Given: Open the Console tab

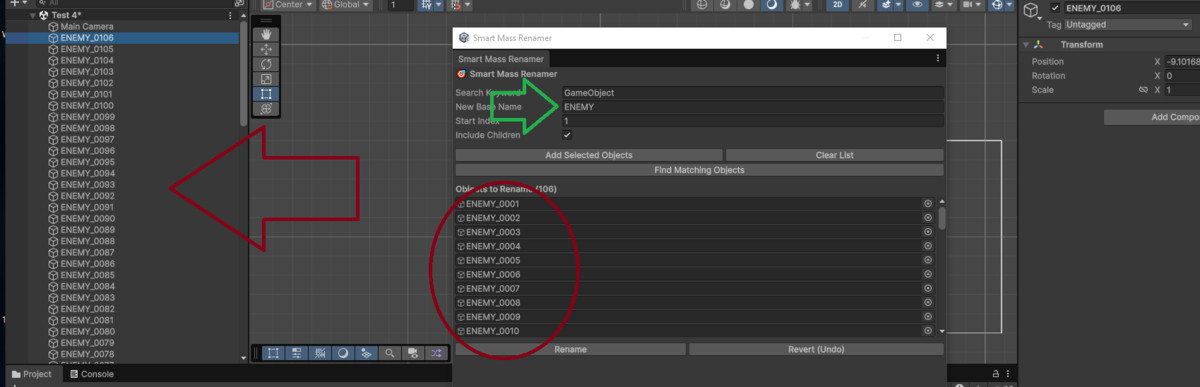Looking at the screenshot, I should pyautogui.click(x=91, y=374).
